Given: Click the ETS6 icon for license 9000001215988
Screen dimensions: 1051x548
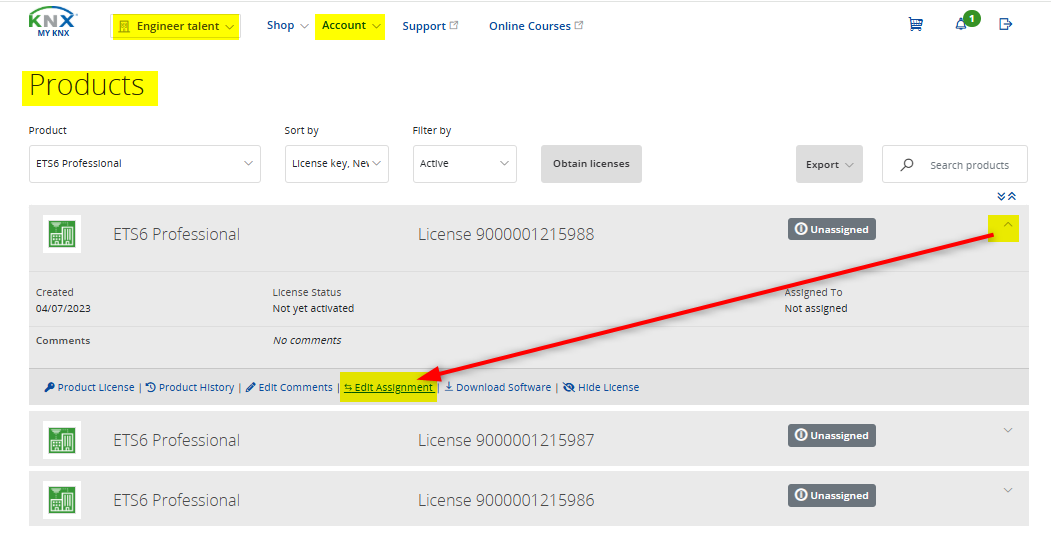Looking at the screenshot, I should pos(62,234).
